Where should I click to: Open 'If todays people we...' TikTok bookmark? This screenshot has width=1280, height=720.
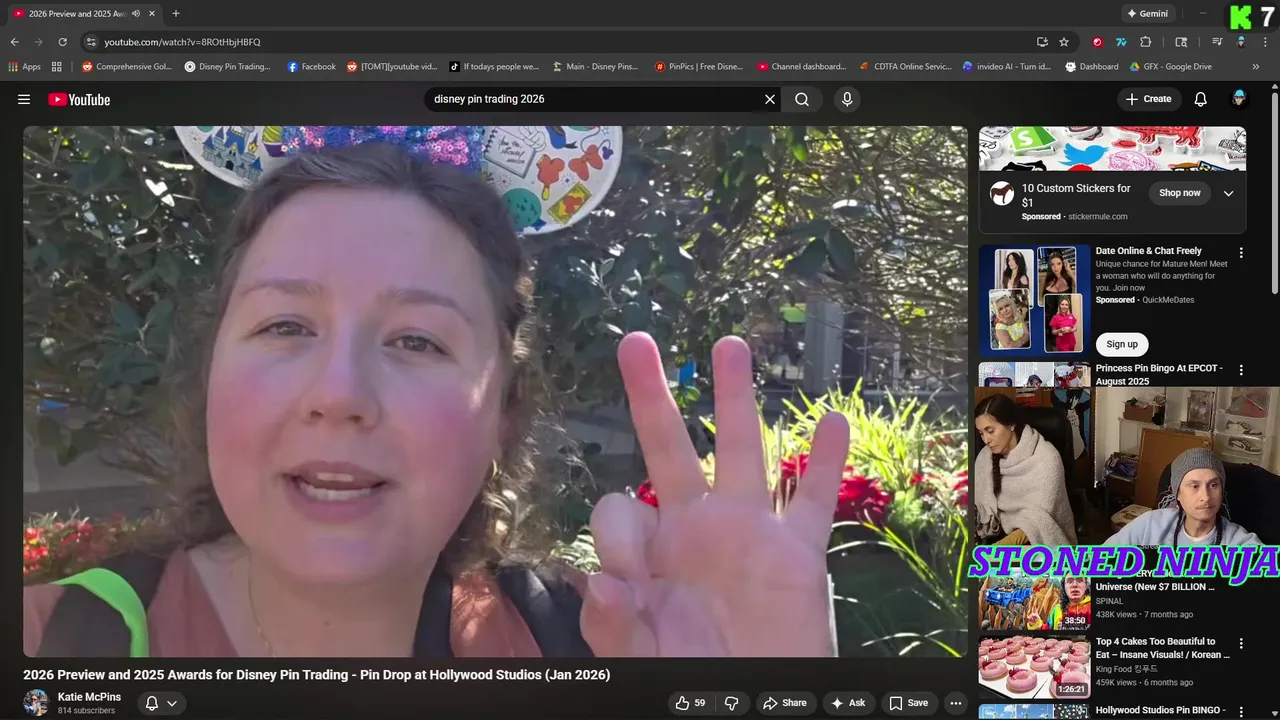point(494,67)
